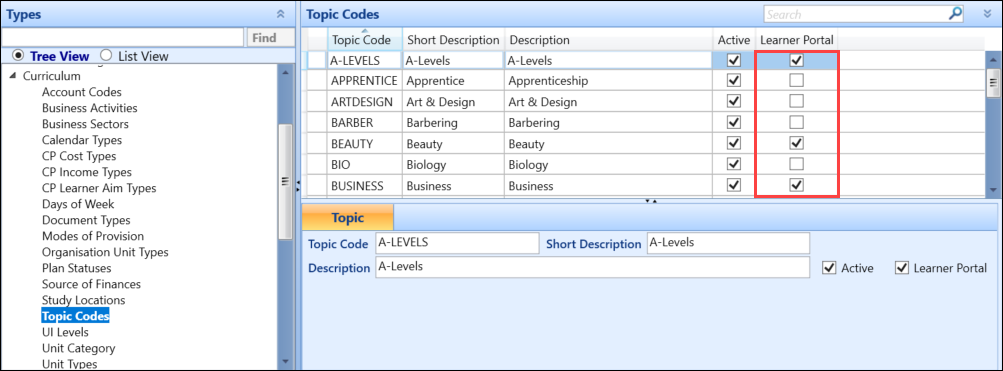Click the Types find text field

(123, 38)
